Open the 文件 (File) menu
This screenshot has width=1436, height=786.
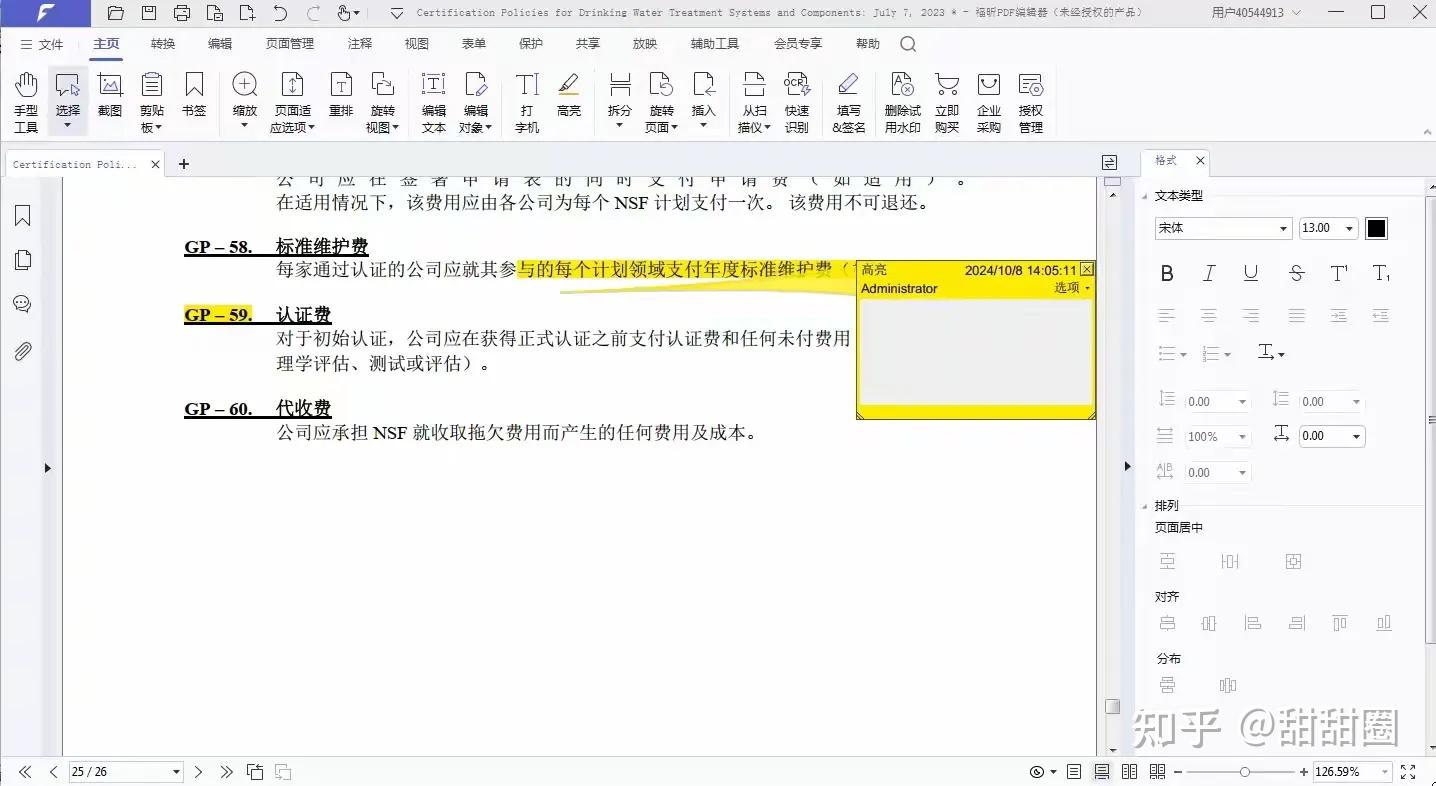click(42, 44)
